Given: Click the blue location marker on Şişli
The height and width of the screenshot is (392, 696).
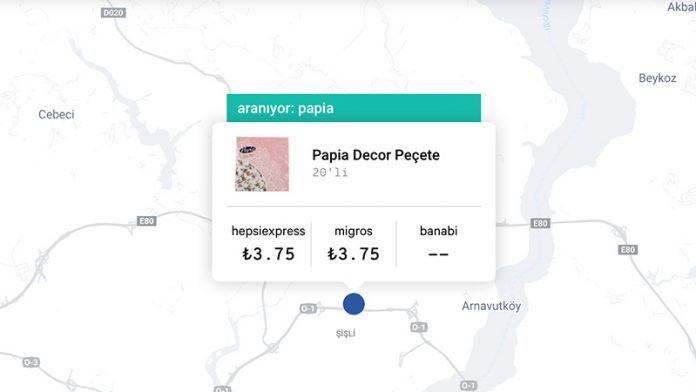Looking at the screenshot, I should pos(354,304).
